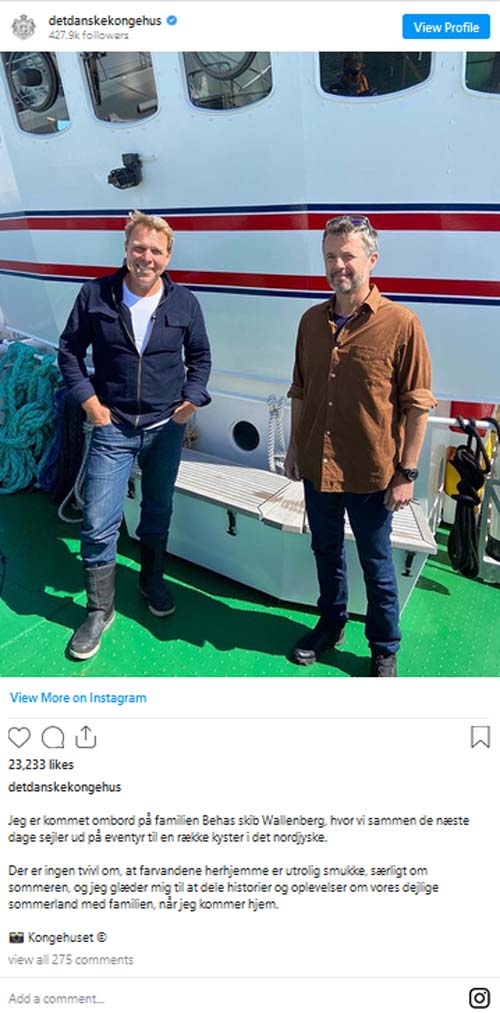Click detdanskekongehus username above the caption
The width and height of the screenshot is (500, 1013).
coord(65,788)
